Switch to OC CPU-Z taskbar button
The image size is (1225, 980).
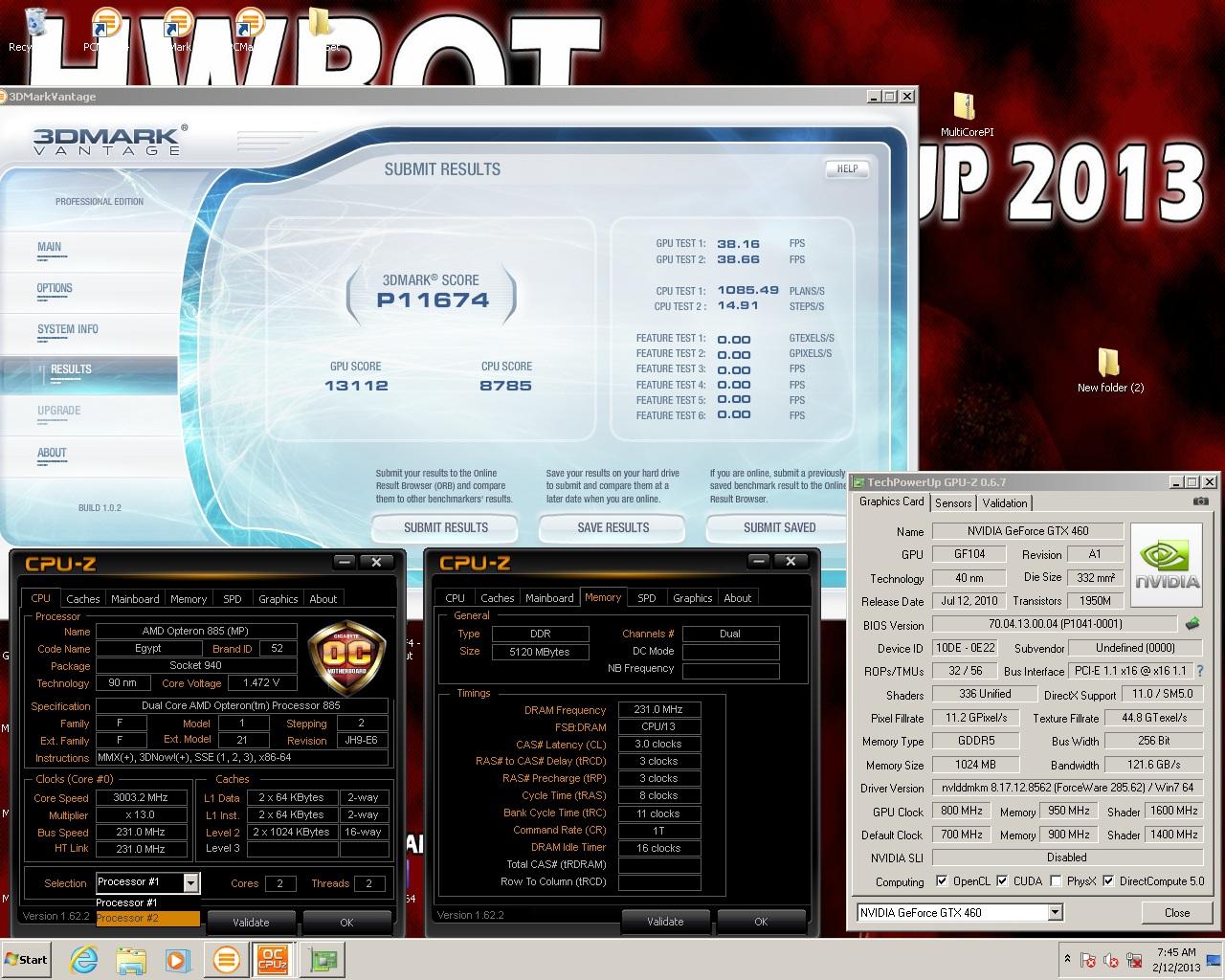(273, 959)
